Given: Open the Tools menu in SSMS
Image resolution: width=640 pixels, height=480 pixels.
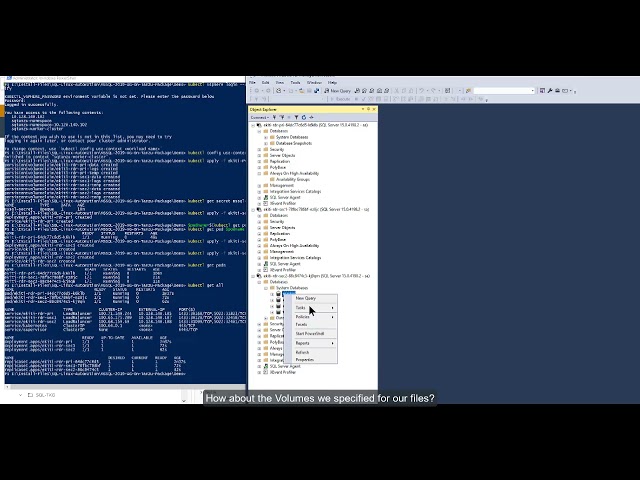Looking at the screenshot, I should click(295, 82).
